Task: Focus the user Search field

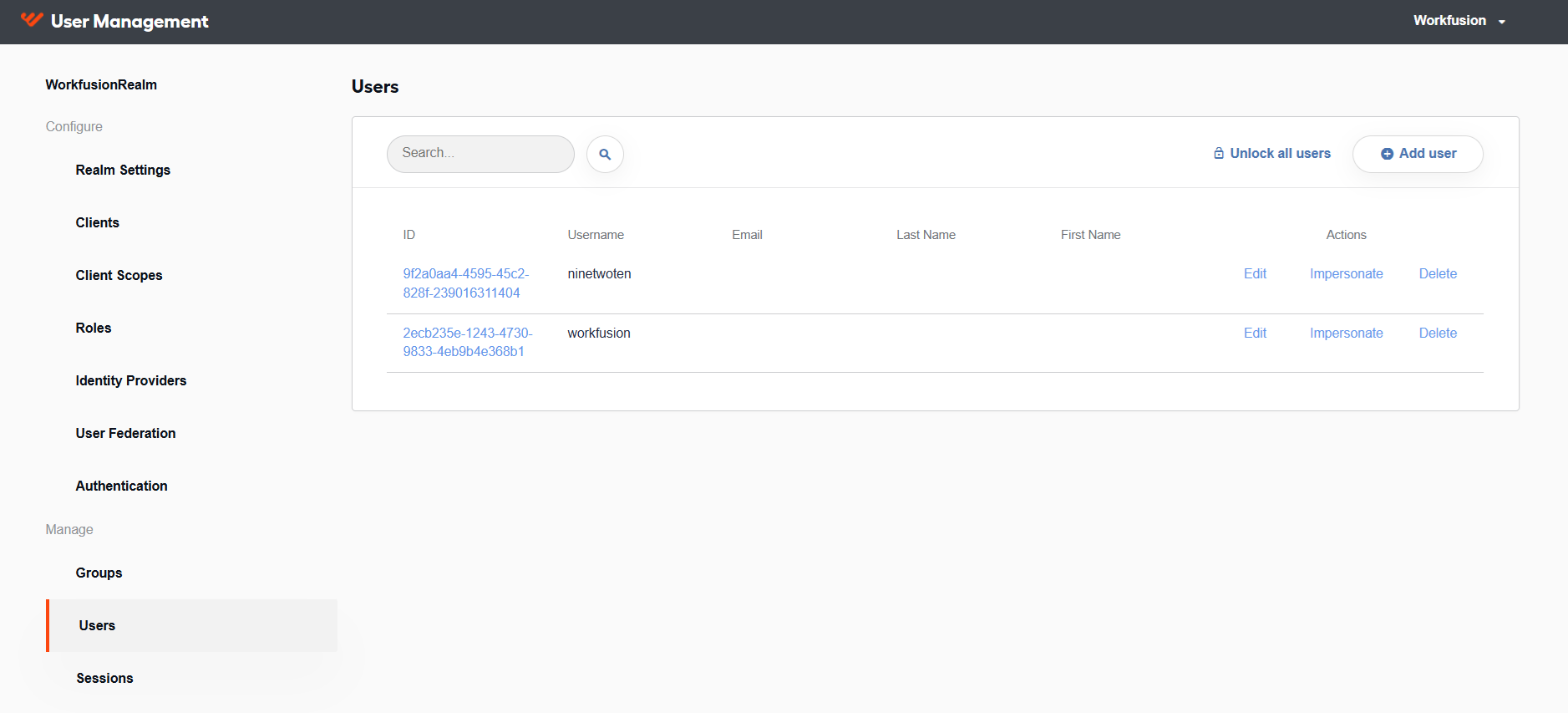Action: [x=480, y=154]
